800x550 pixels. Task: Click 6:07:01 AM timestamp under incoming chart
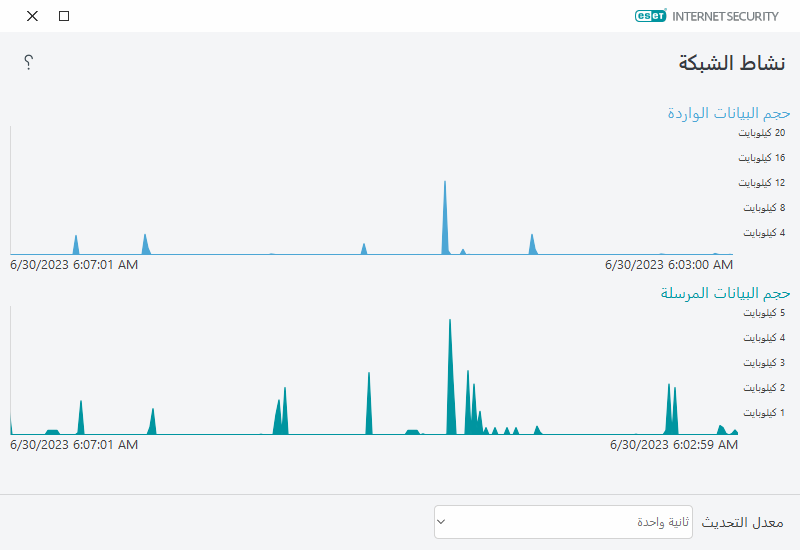[x=74, y=265]
